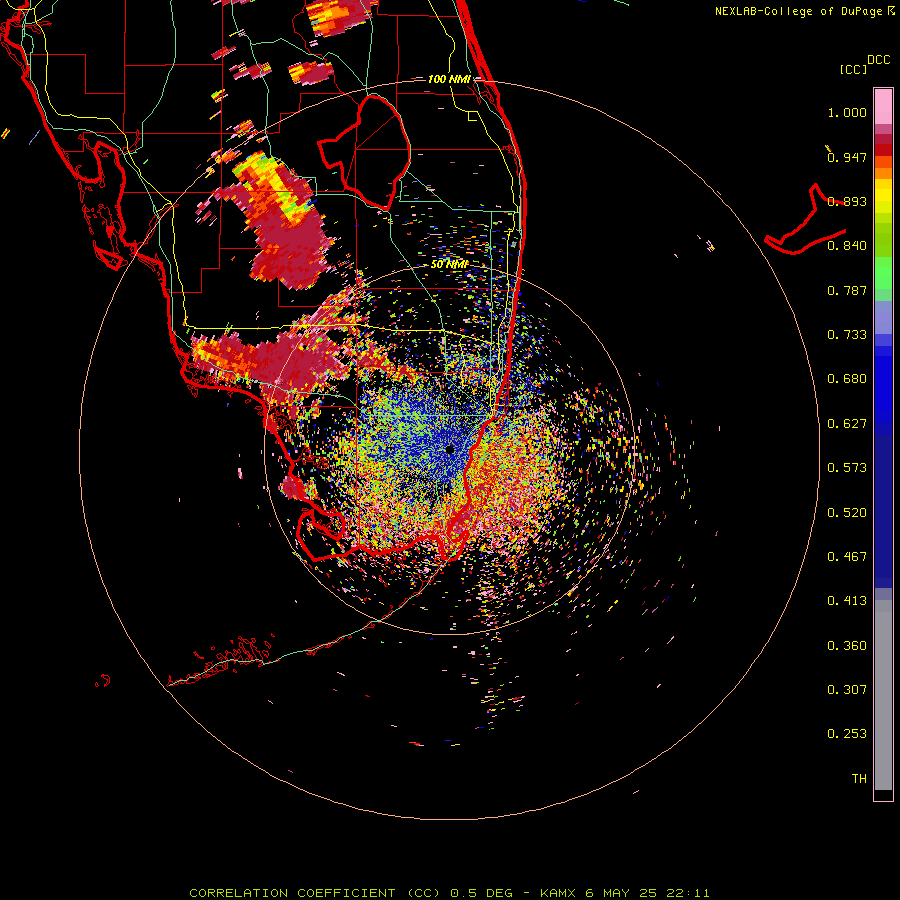Click the Correlation Coefficient KAMX caption
The height and width of the screenshot is (900, 900).
click(449, 893)
